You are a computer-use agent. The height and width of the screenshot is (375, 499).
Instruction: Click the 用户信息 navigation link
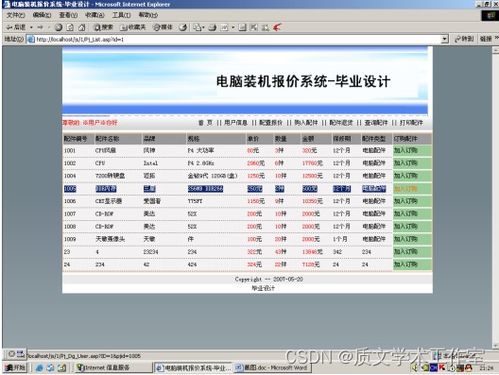pos(236,123)
